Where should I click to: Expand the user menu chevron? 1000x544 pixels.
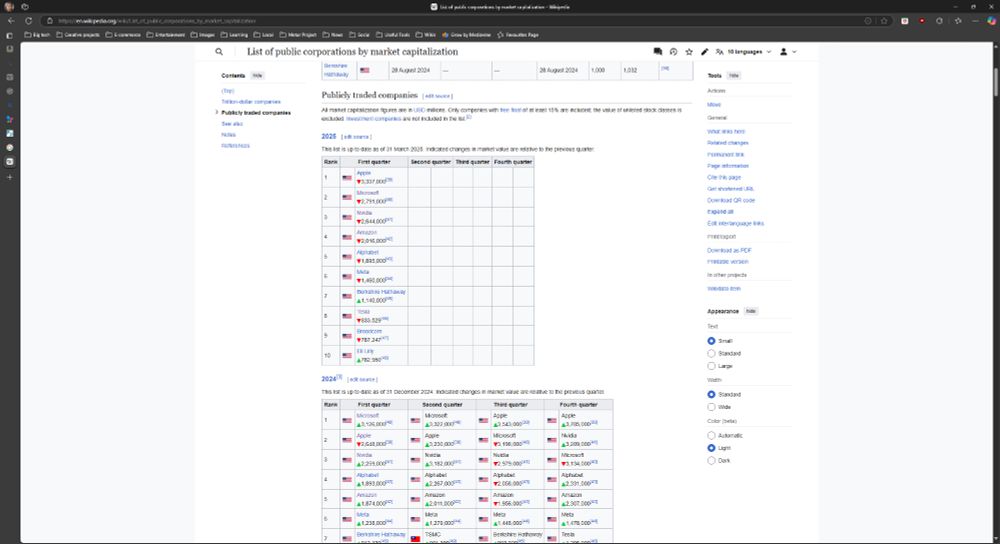794,52
